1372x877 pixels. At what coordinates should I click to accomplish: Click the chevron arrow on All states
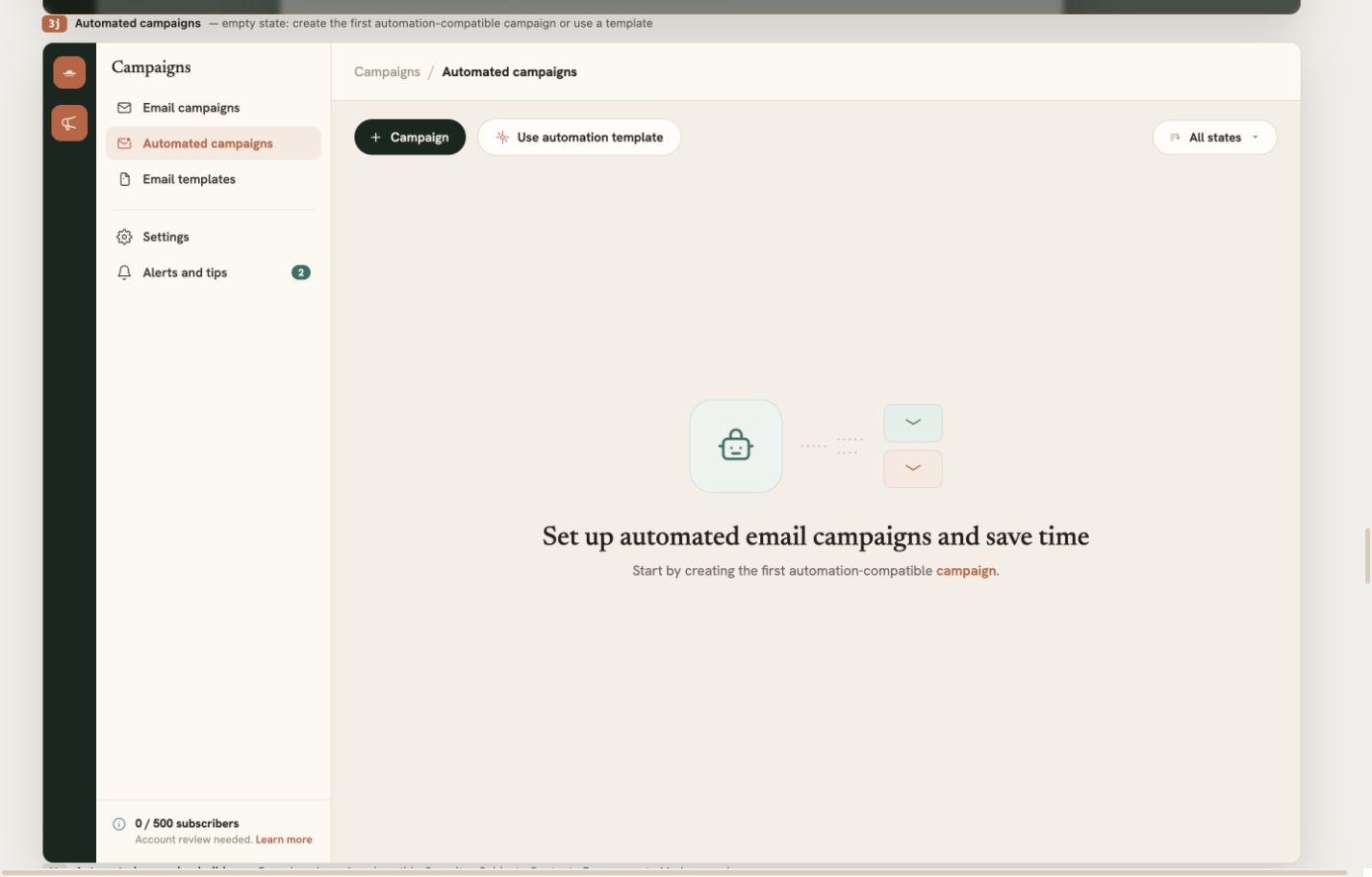(x=1256, y=138)
